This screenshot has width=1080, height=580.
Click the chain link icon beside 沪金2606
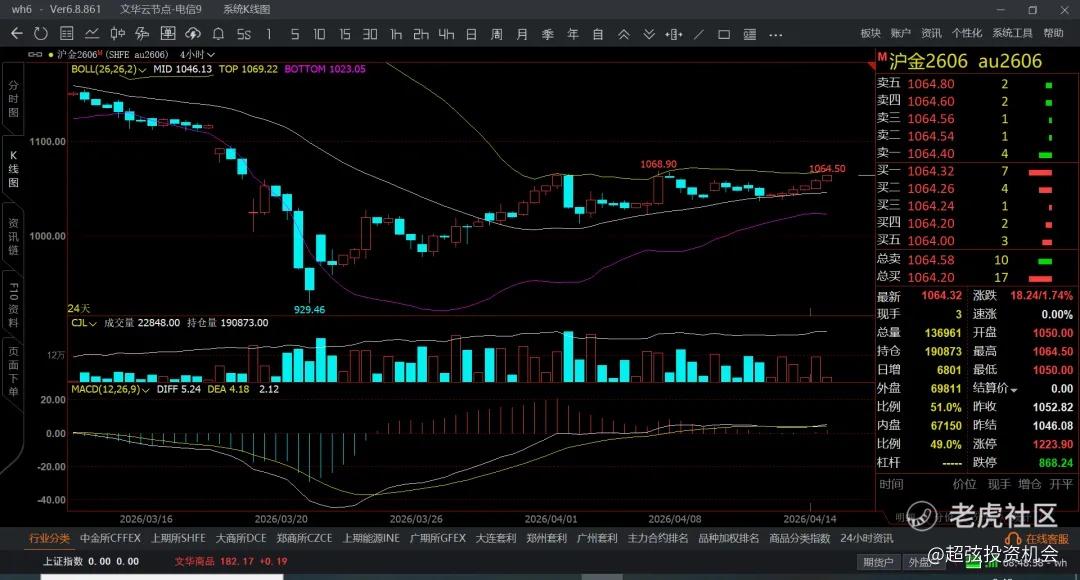click(34, 54)
